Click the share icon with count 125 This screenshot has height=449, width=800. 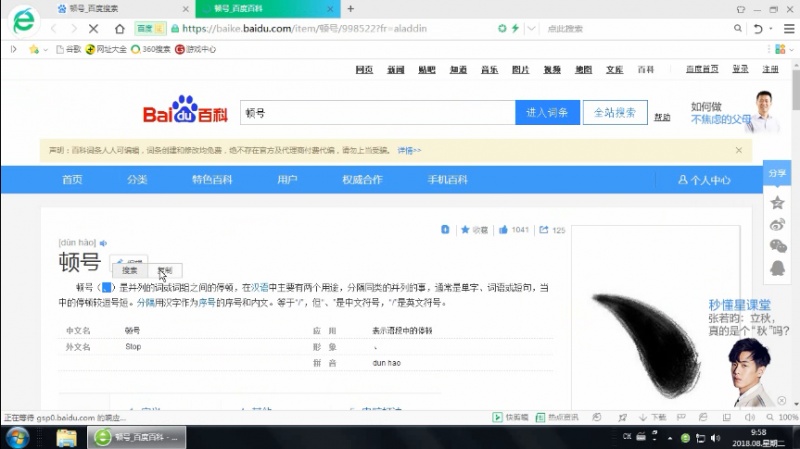click(544, 230)
